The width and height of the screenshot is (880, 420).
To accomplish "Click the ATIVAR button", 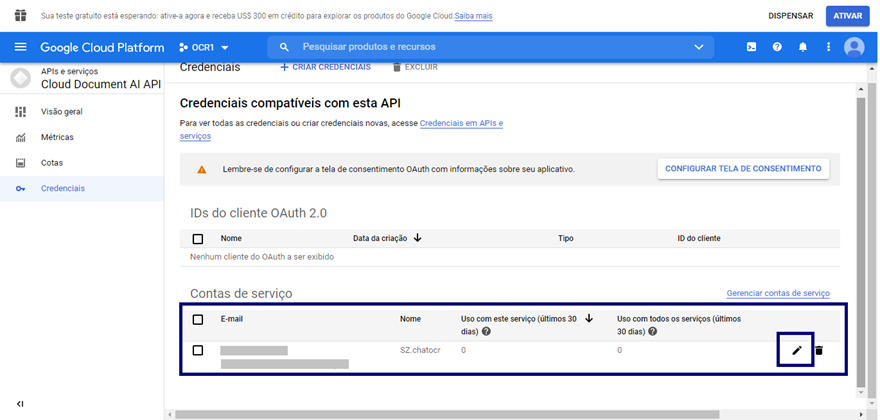I will pyautogui.click(x=847, y=16).
